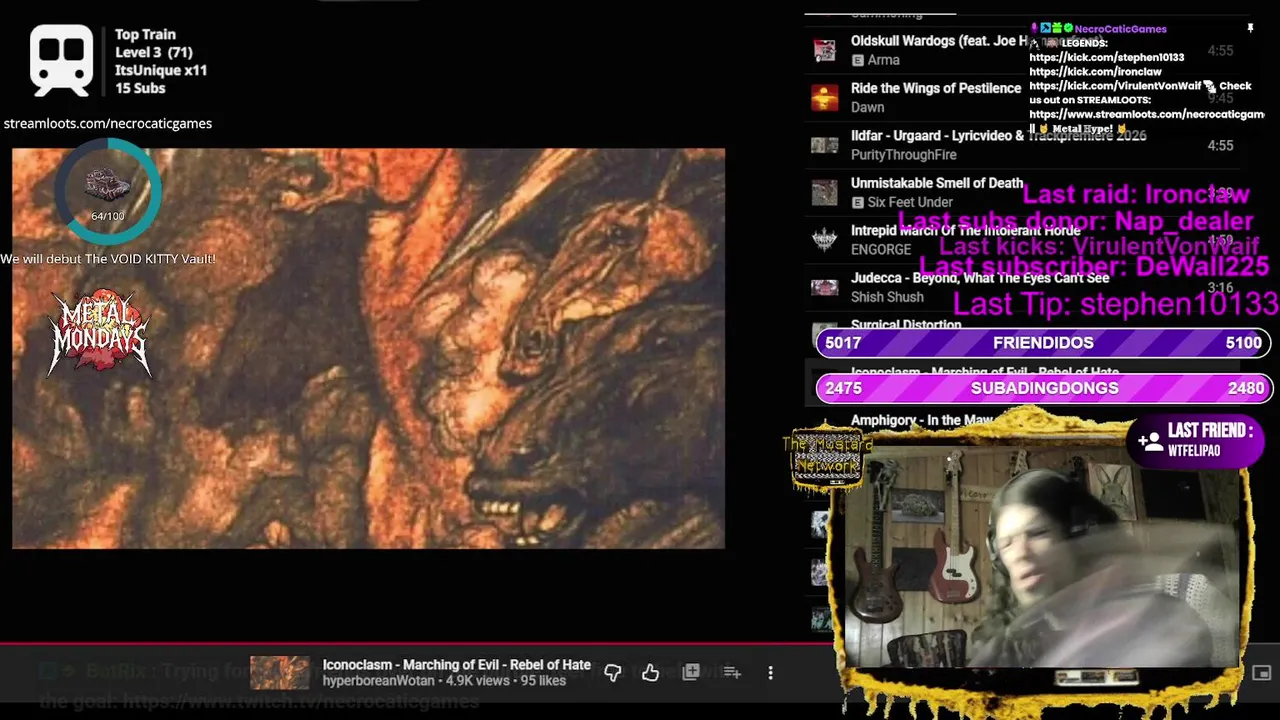Open artist 'Dawn' in the queue
The height and width of the screenshot is (720, 1280).
[x=867, y=107]
